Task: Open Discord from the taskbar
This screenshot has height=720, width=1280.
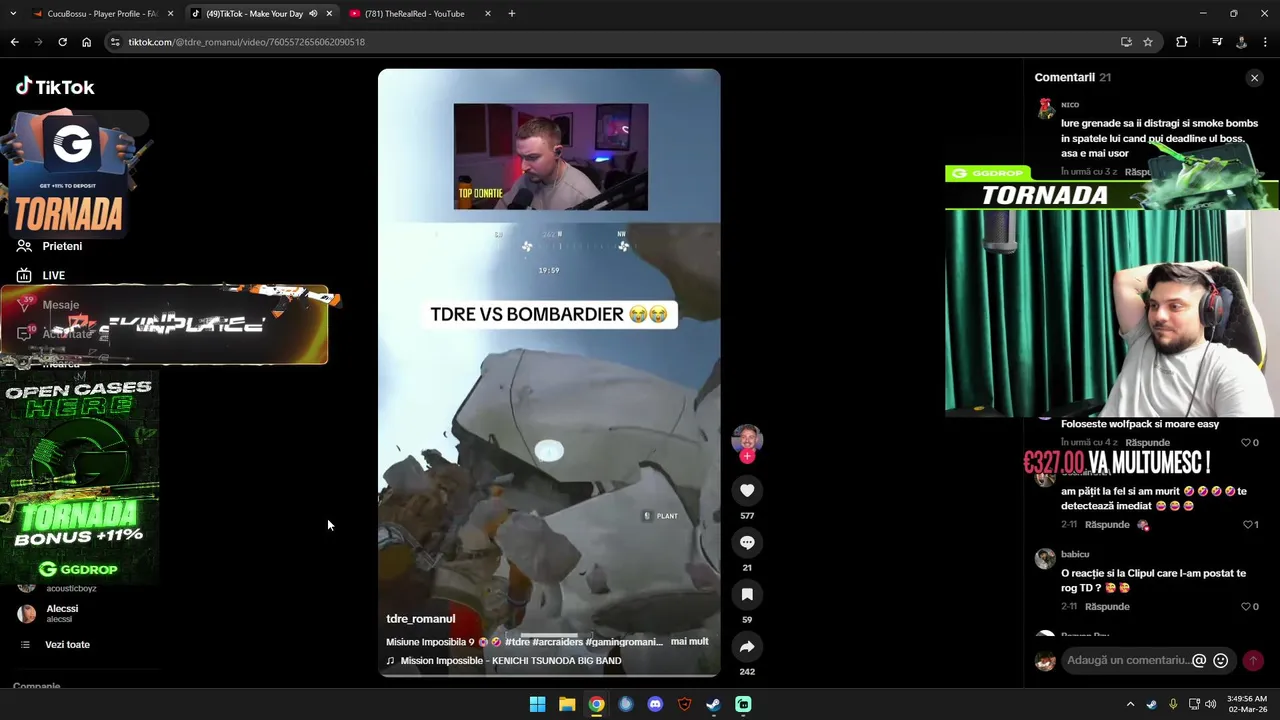Action: click(x=655, y=704)
